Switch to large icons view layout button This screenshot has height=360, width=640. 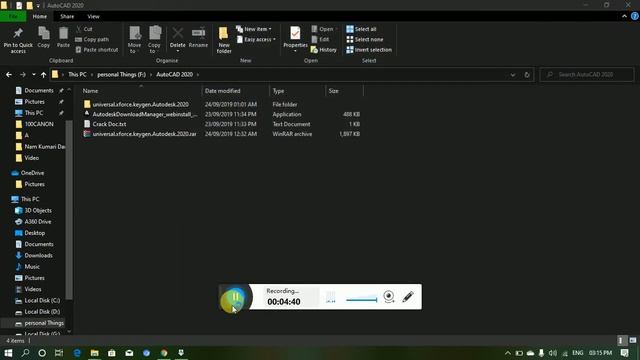[633, 340]
